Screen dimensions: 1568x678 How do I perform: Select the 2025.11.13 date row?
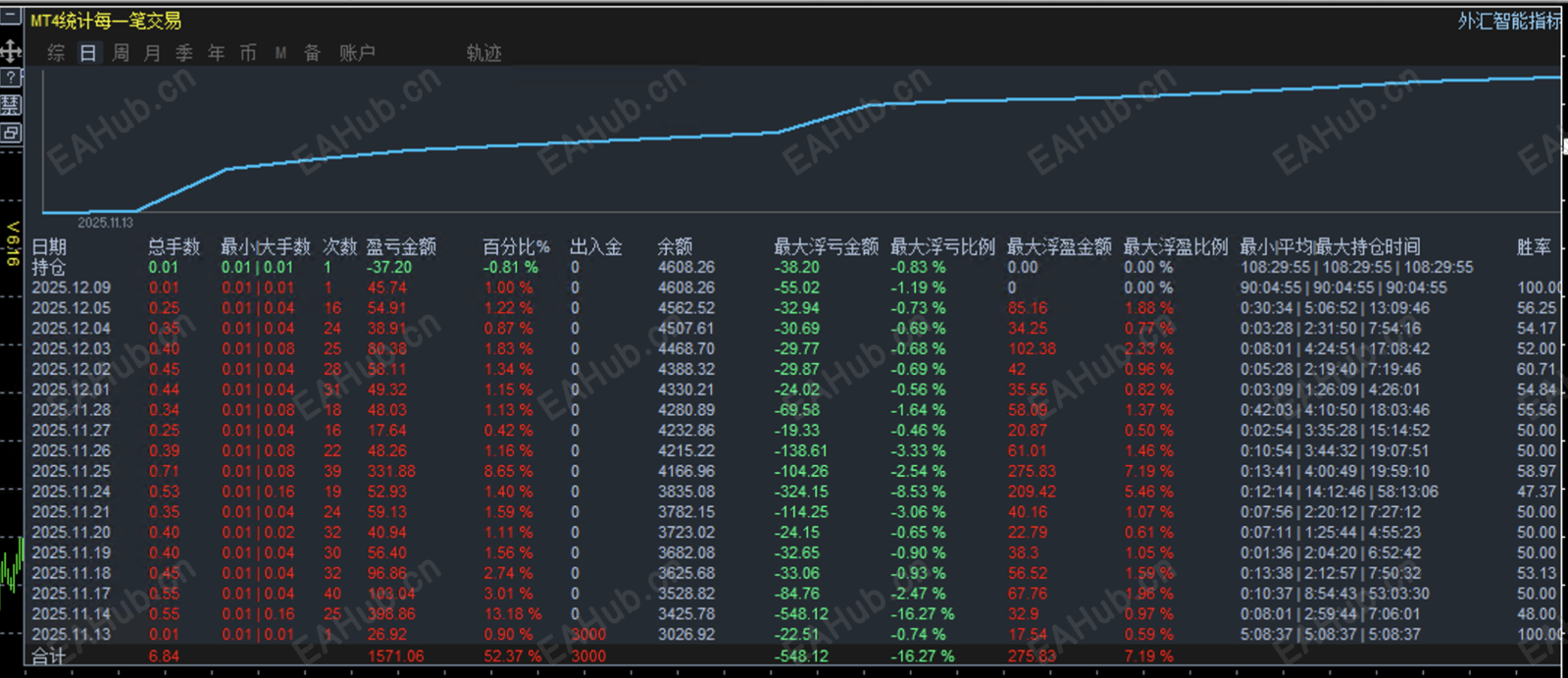tap(71, 635)
